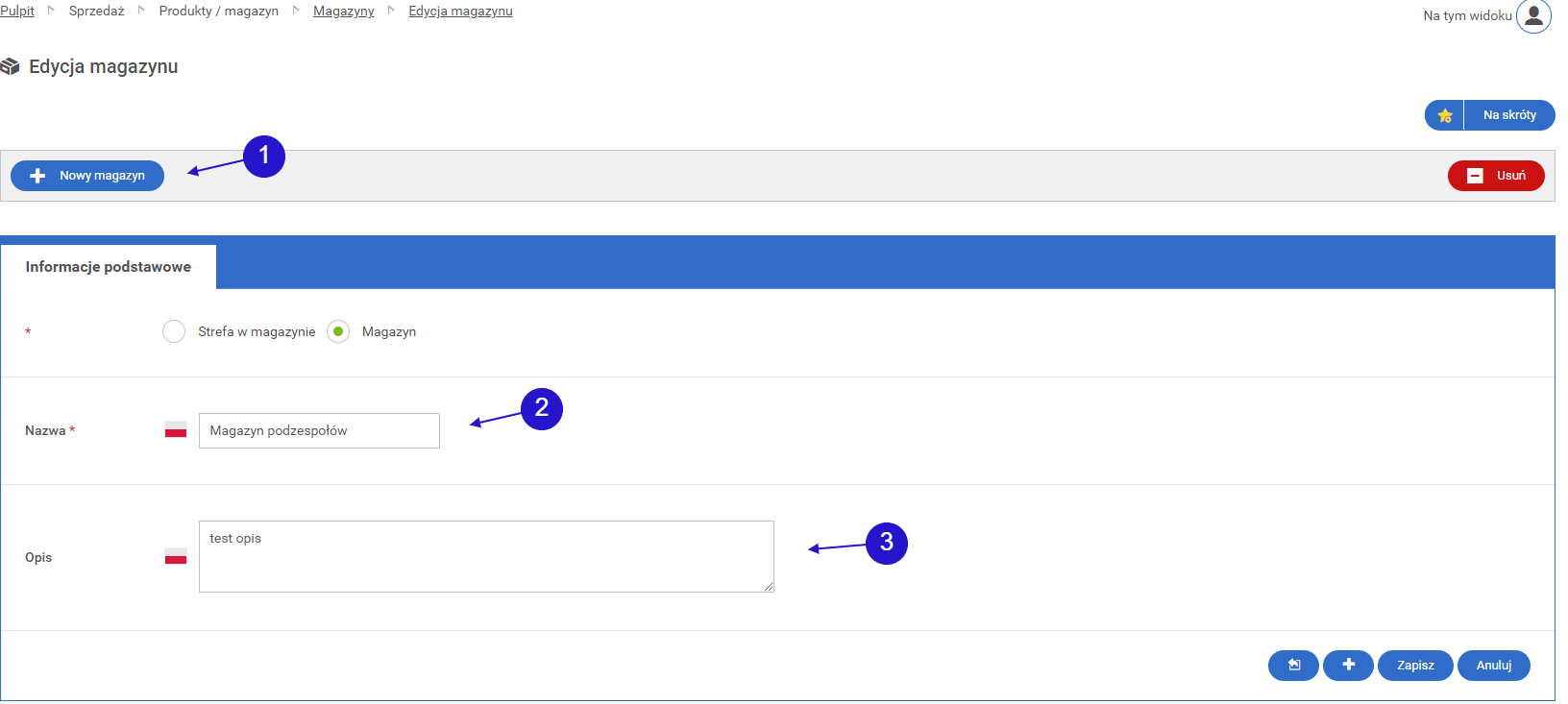Select the Strefa w magazynie radio button

(x=174, y=331)
